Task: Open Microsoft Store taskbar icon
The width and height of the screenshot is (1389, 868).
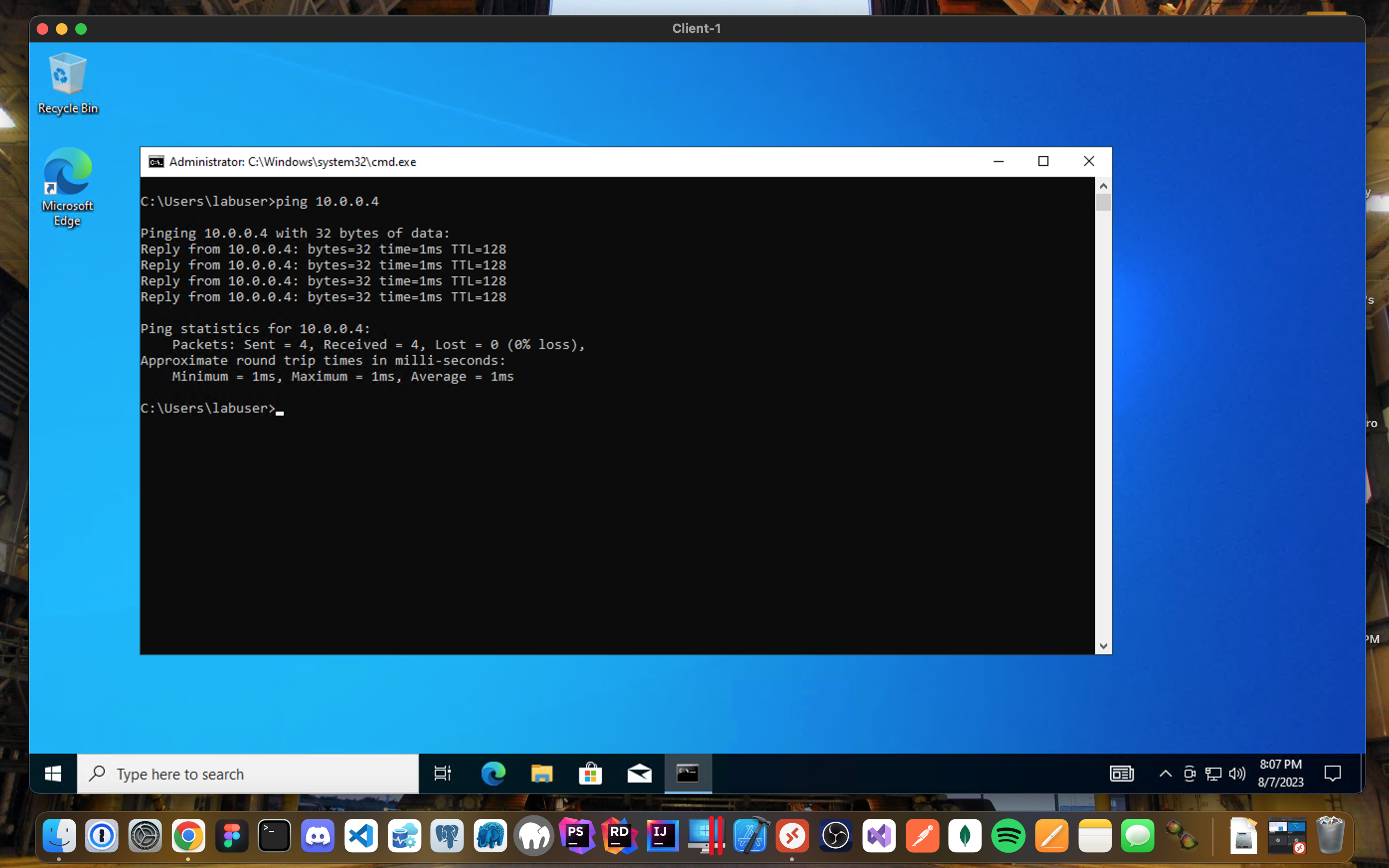Action: (x=590, y=773)
